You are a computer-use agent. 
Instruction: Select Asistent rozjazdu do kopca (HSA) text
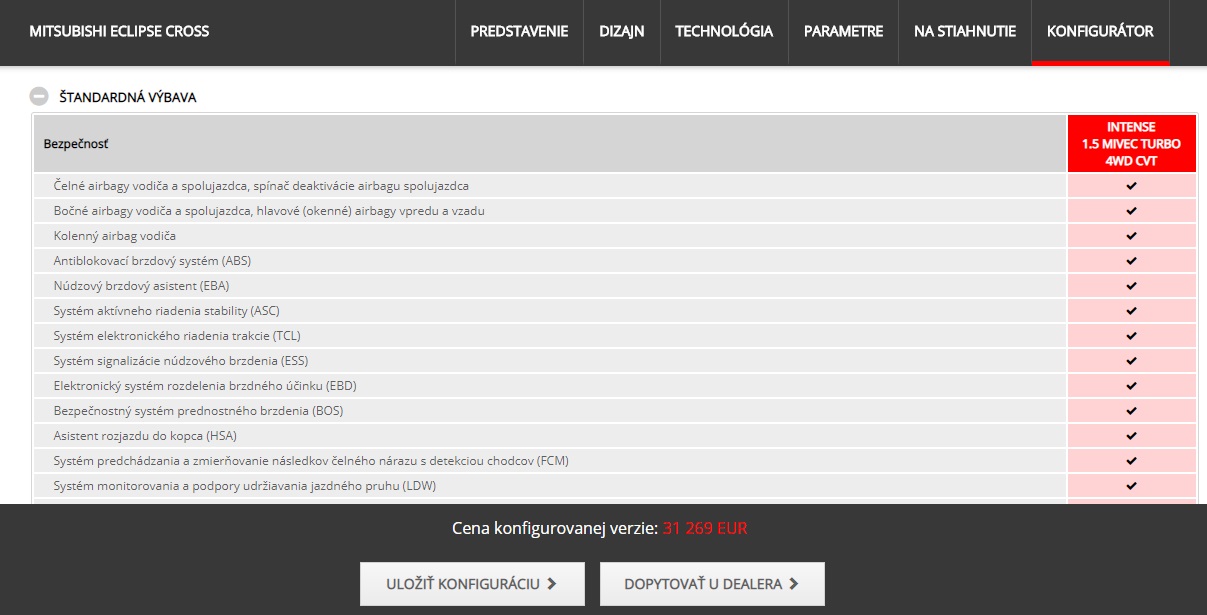tap(145, 436)
